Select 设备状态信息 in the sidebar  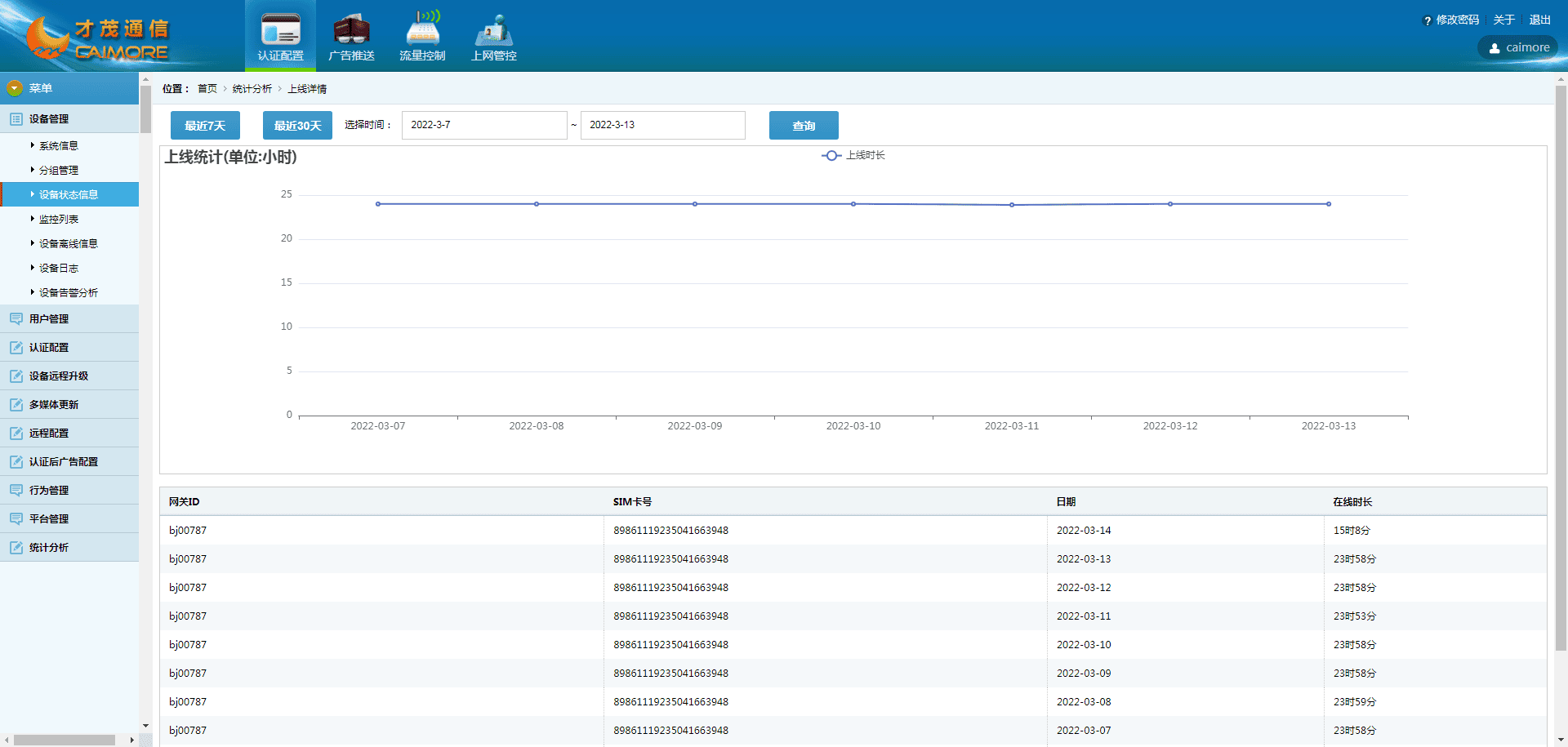(x=69, y=195)
